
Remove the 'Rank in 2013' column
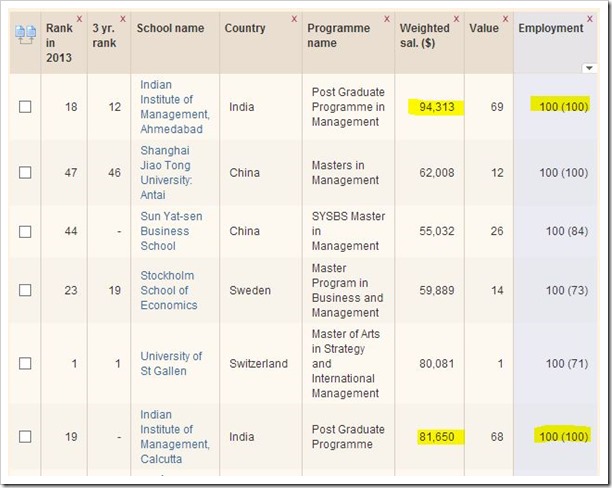pos(79,20)
